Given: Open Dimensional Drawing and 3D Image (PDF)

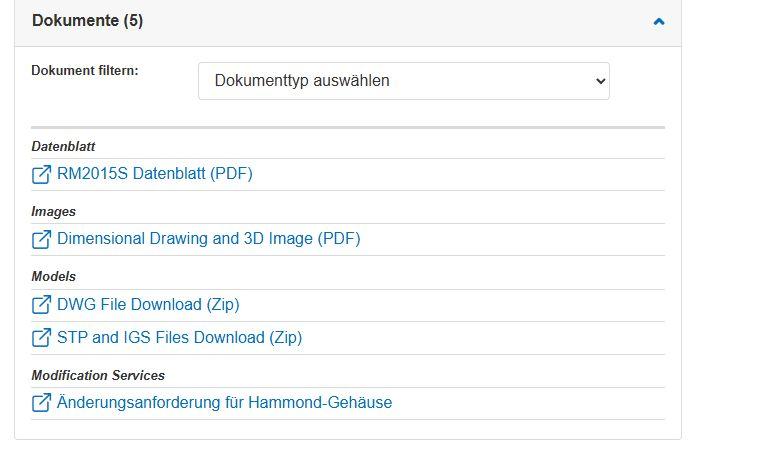Looking at the screenshot, I should (209, 239).
